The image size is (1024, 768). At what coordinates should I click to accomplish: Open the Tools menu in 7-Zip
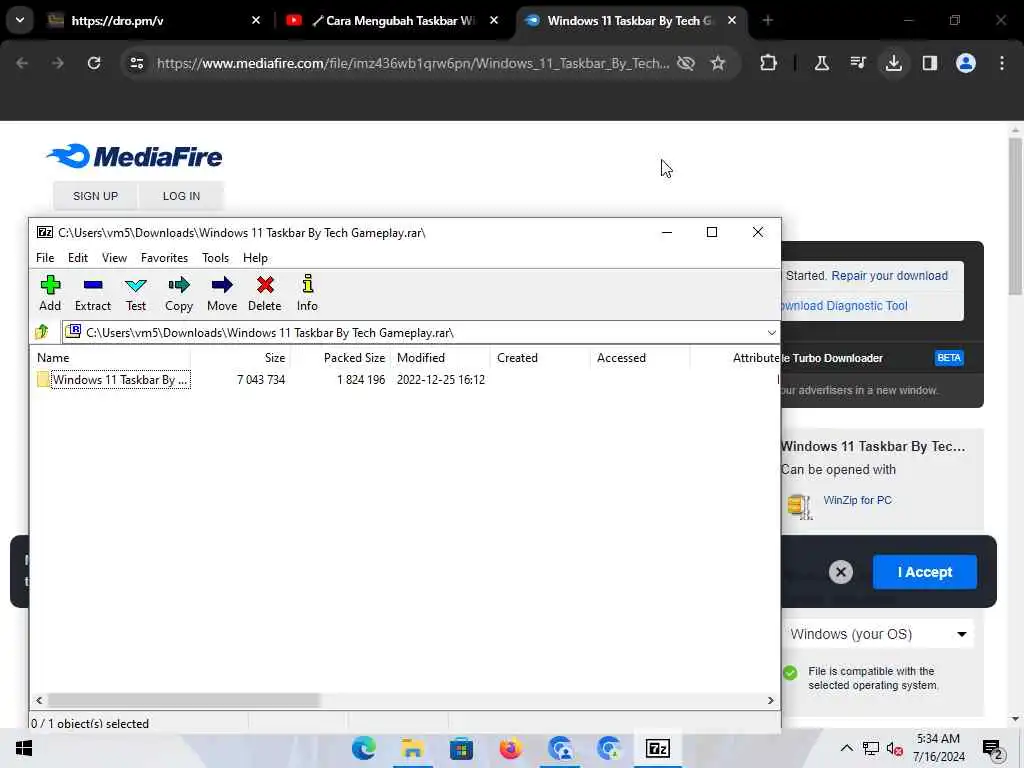click(216, 258)
